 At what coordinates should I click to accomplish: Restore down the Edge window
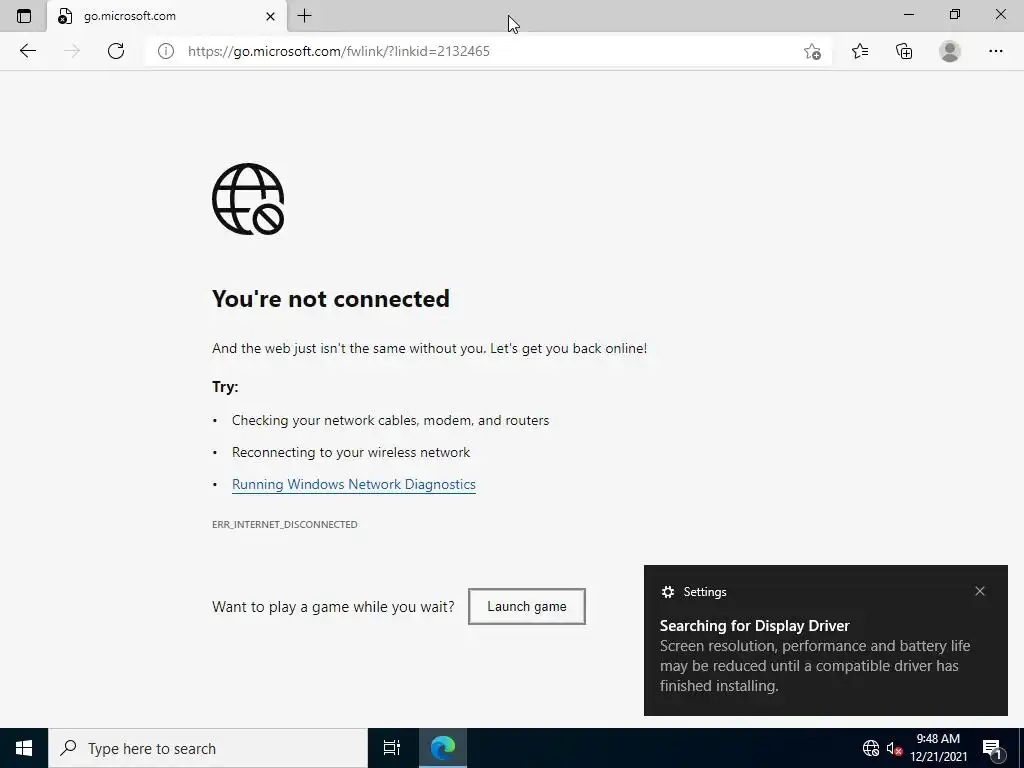955,14
